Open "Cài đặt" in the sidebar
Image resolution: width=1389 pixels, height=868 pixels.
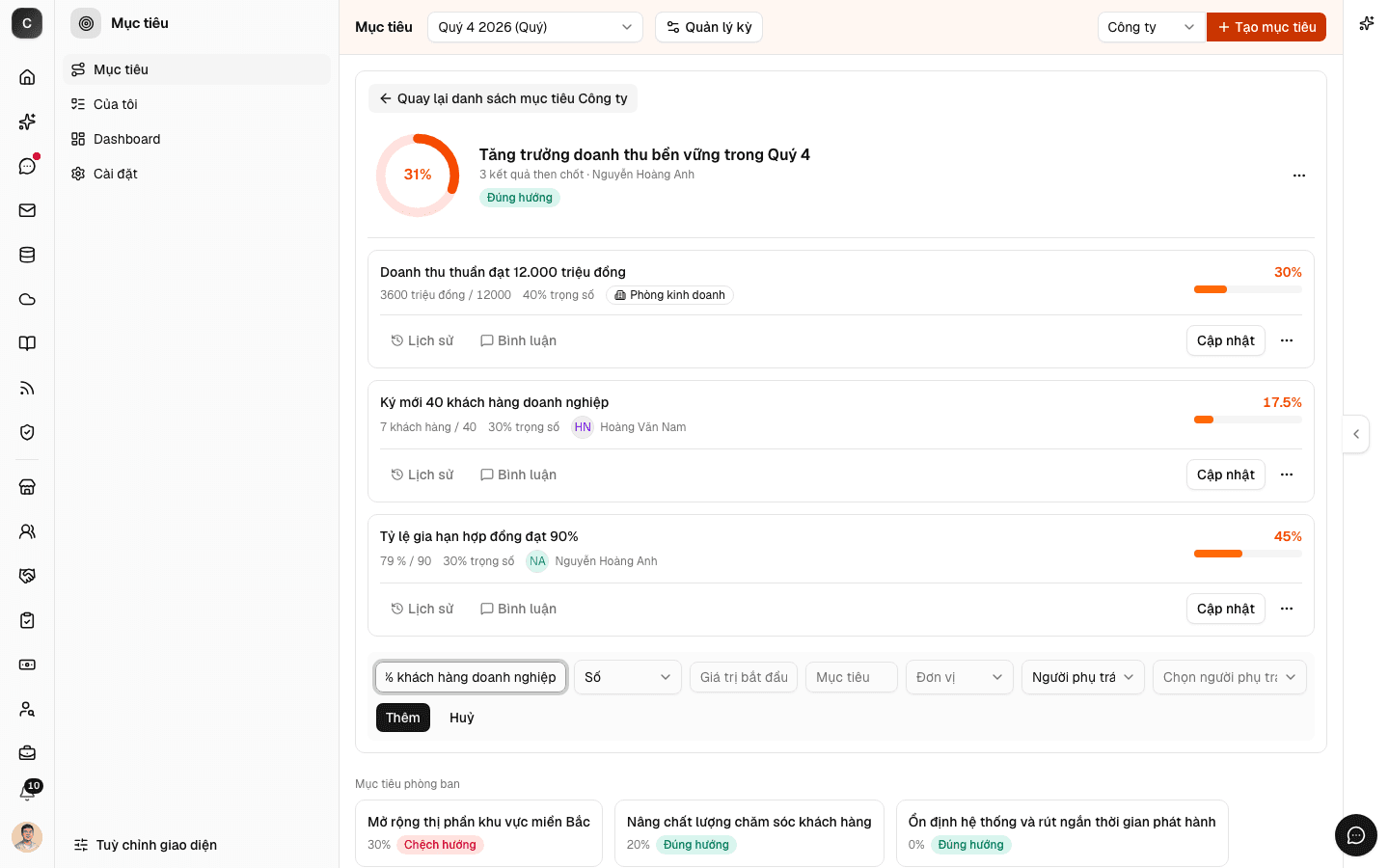point(197,174)
